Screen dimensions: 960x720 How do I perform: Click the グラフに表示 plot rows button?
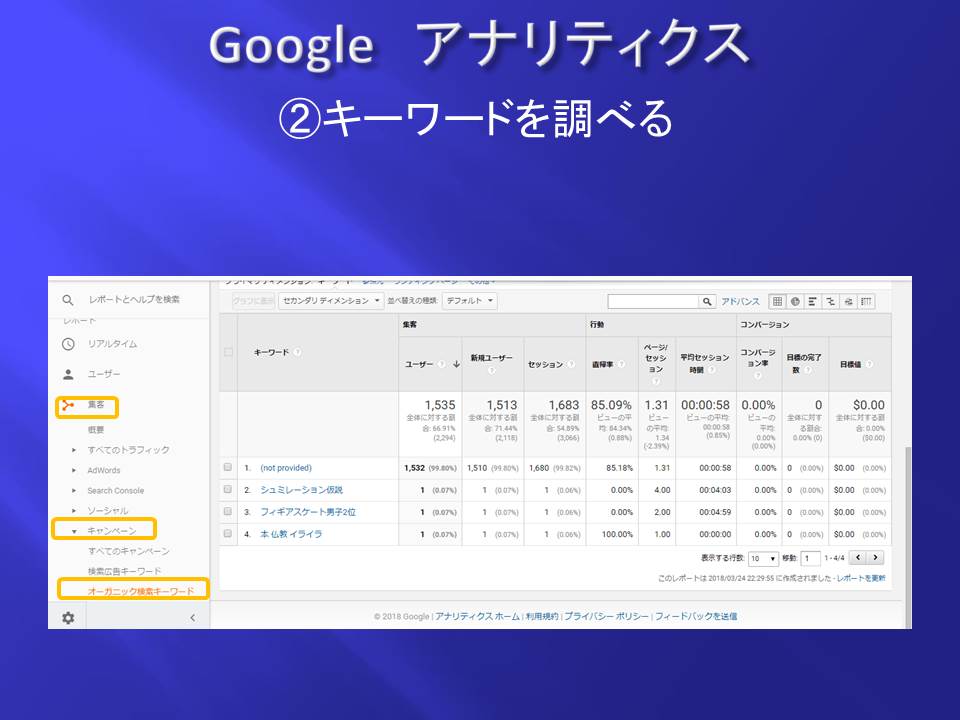tap(253, 301)
